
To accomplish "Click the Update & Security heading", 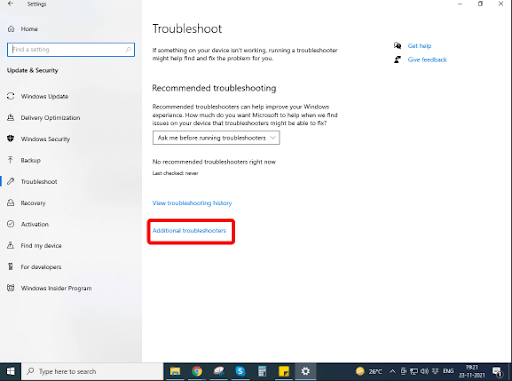I will tap(32, 70).
